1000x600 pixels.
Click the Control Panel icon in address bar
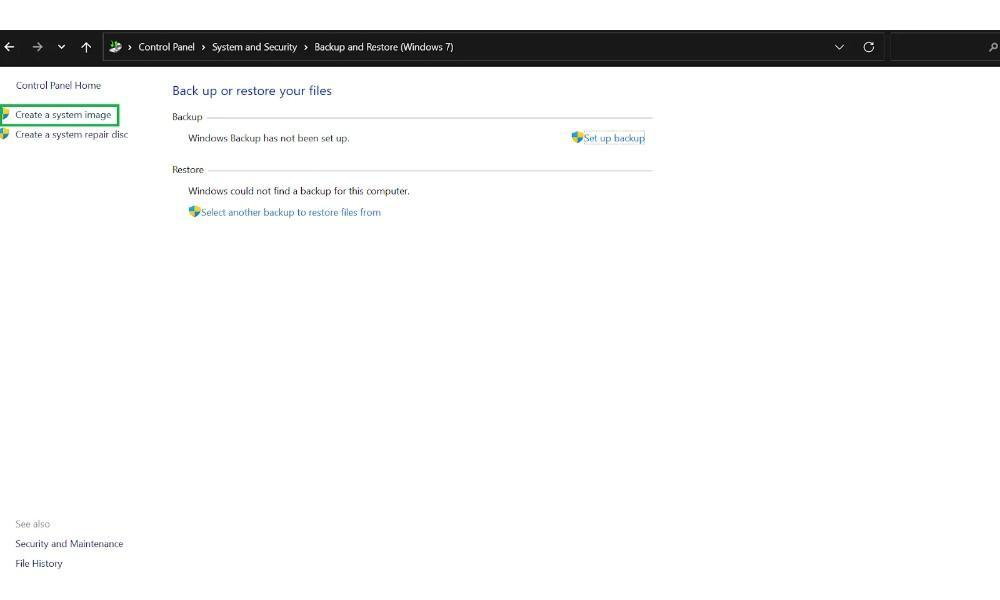(x=115, y=47)
